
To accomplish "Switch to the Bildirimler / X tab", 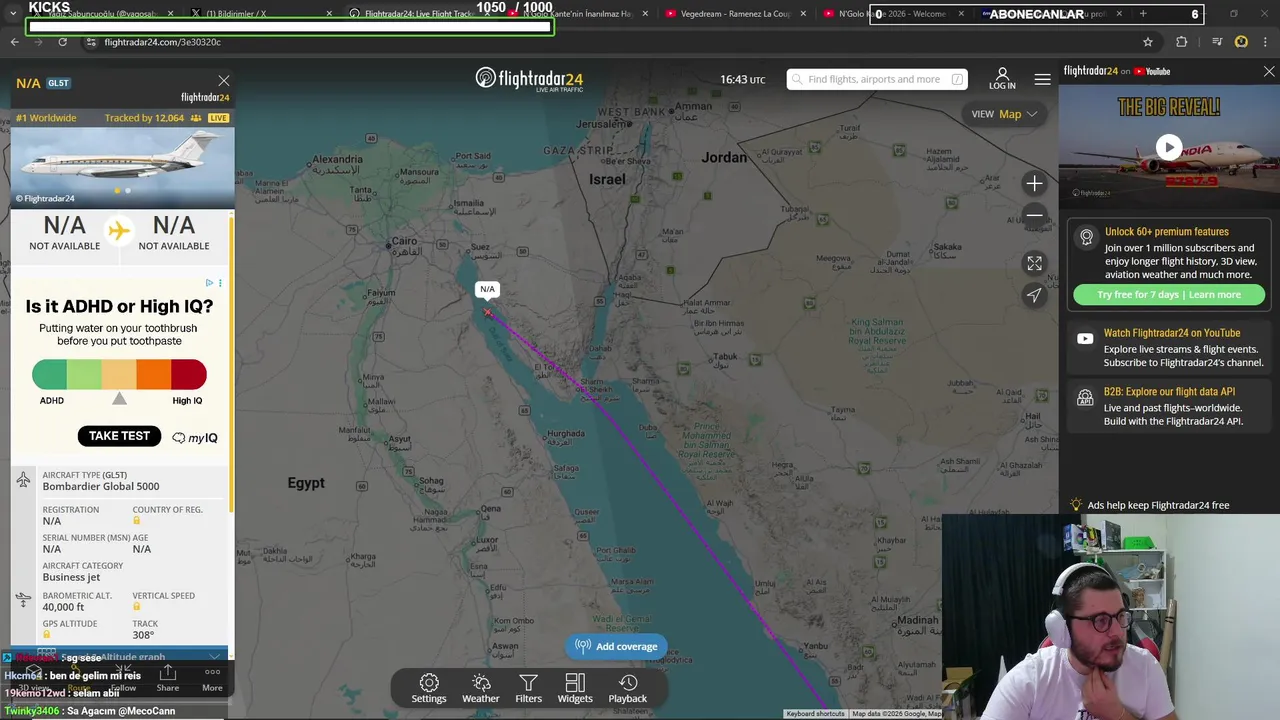I will coord(258,14).
